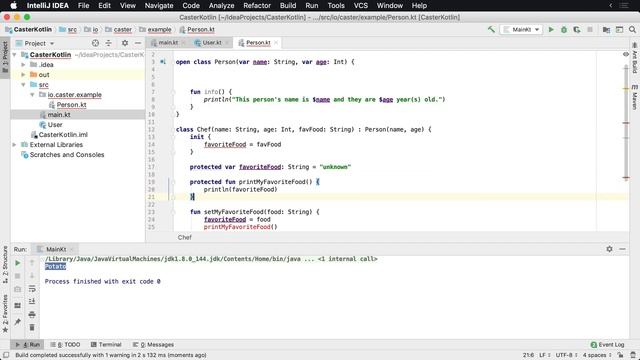Expand the out folder
This screenshot has height=360, width=640.
coord(24,75)
